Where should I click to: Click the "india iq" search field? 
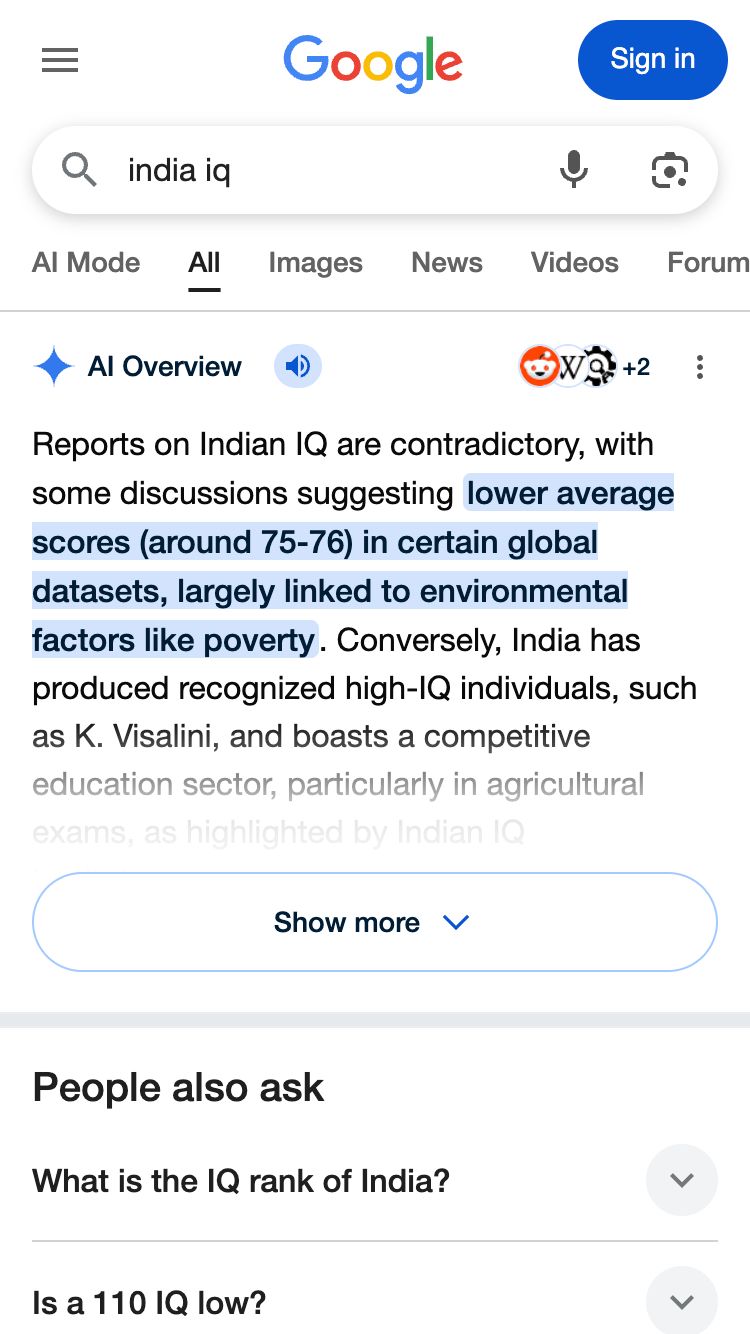pyautogui.click(x=330, y=170)
